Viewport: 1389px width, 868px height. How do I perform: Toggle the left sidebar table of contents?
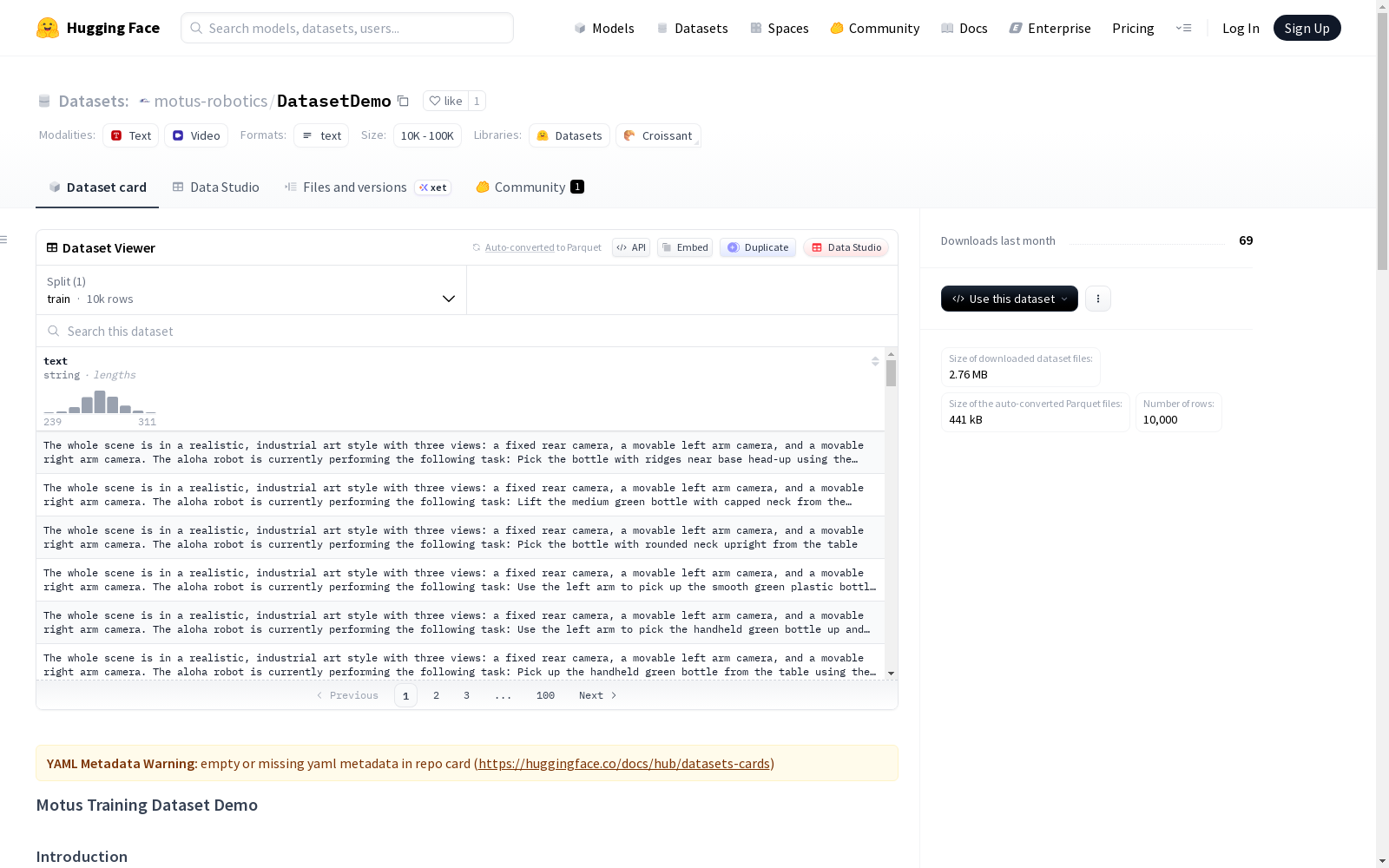point(4,240)
